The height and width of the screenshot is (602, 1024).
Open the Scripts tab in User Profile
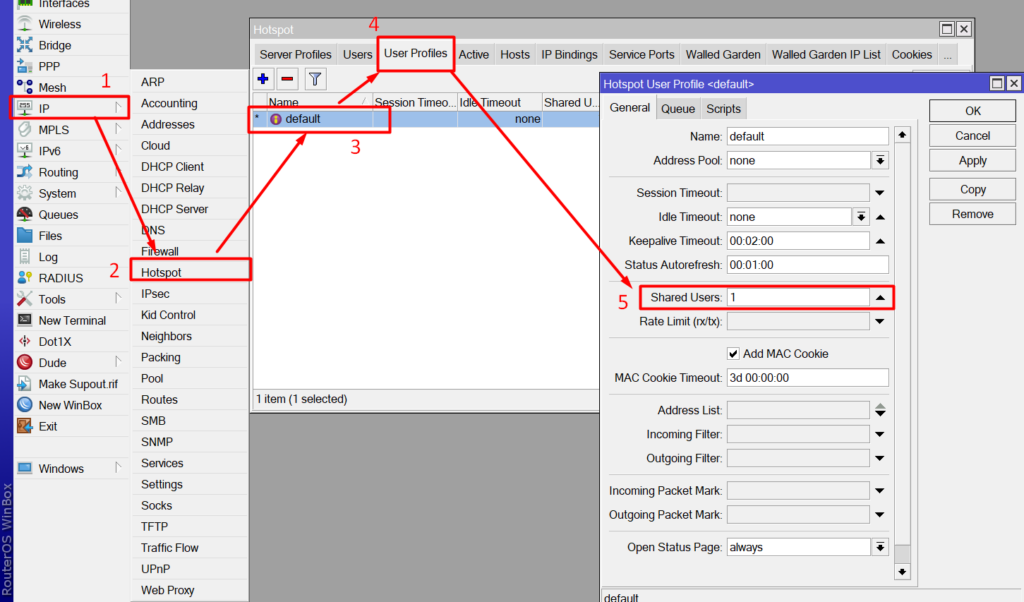tap(724, 109)
